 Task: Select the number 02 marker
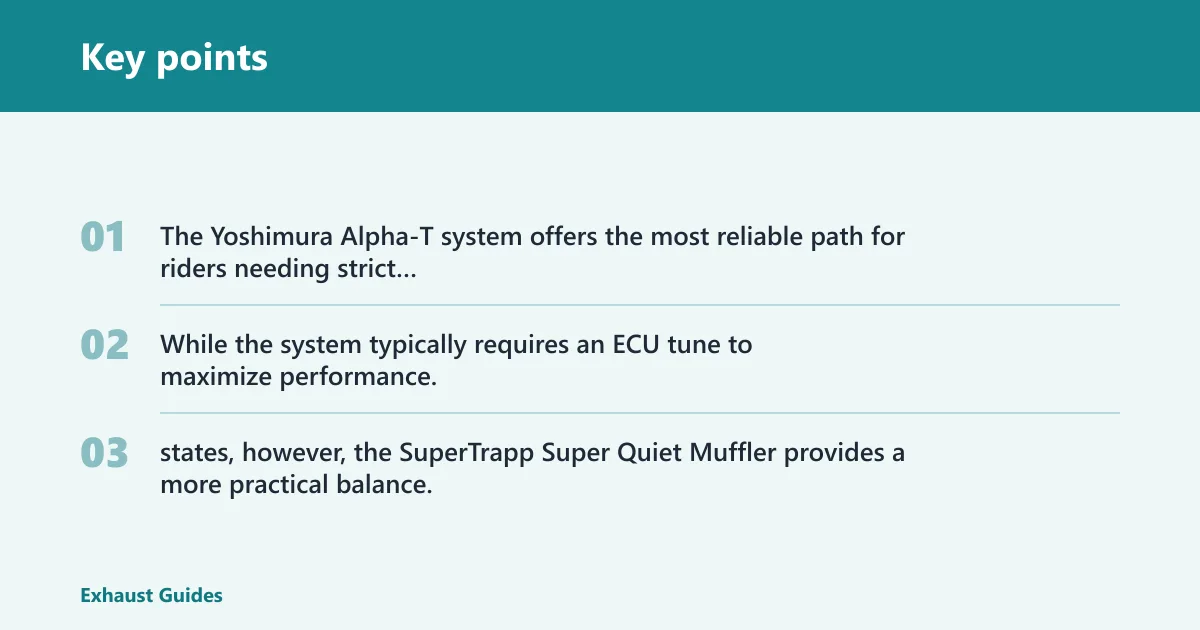click(104, 345)
